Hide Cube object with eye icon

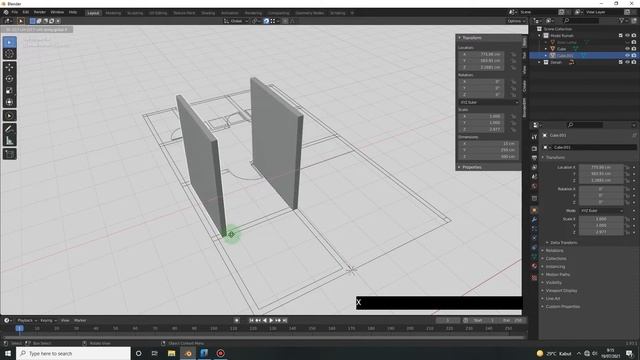click(x=627, y=49)
